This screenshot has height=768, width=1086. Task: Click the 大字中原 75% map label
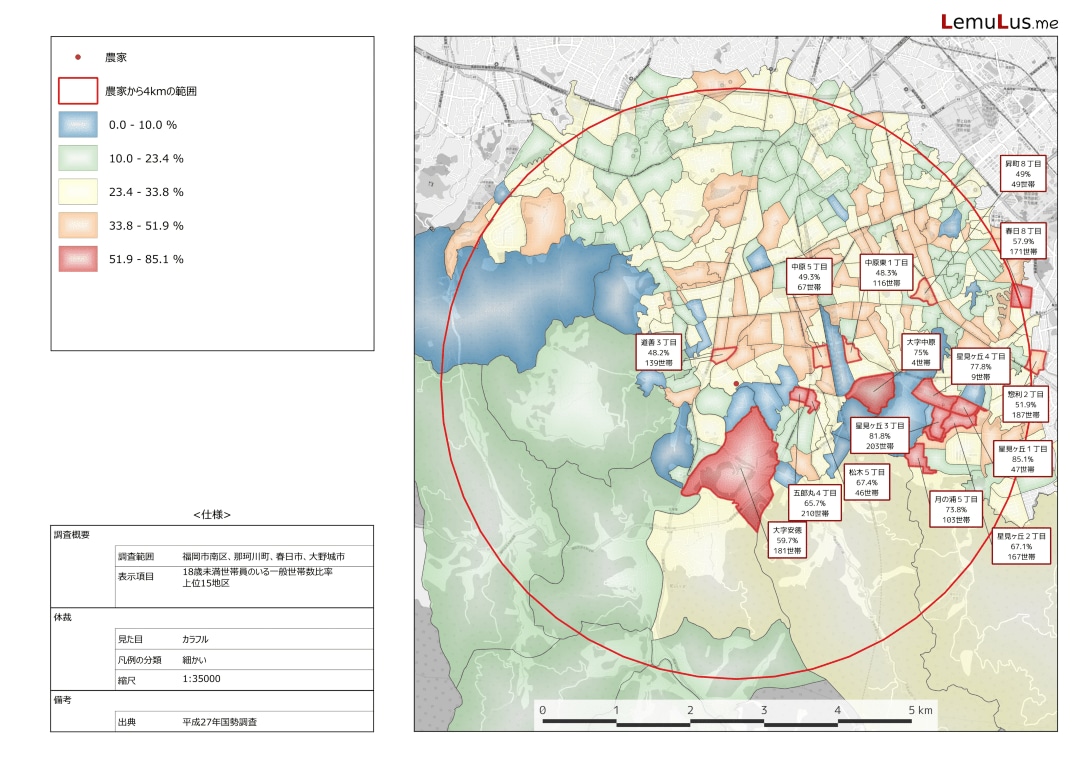(920, 352)
